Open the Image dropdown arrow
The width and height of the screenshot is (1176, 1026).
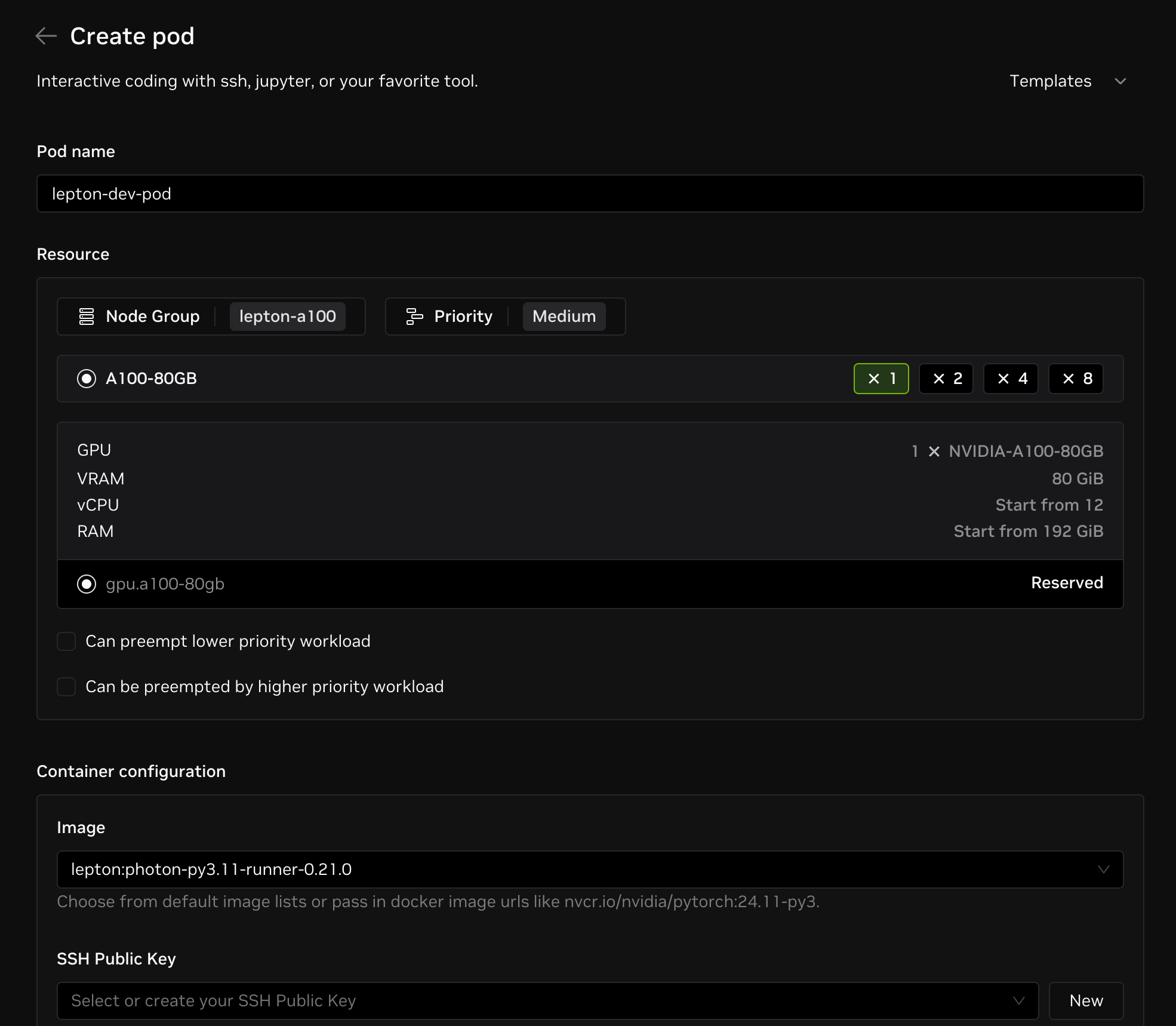click(x=1103, y=870)
